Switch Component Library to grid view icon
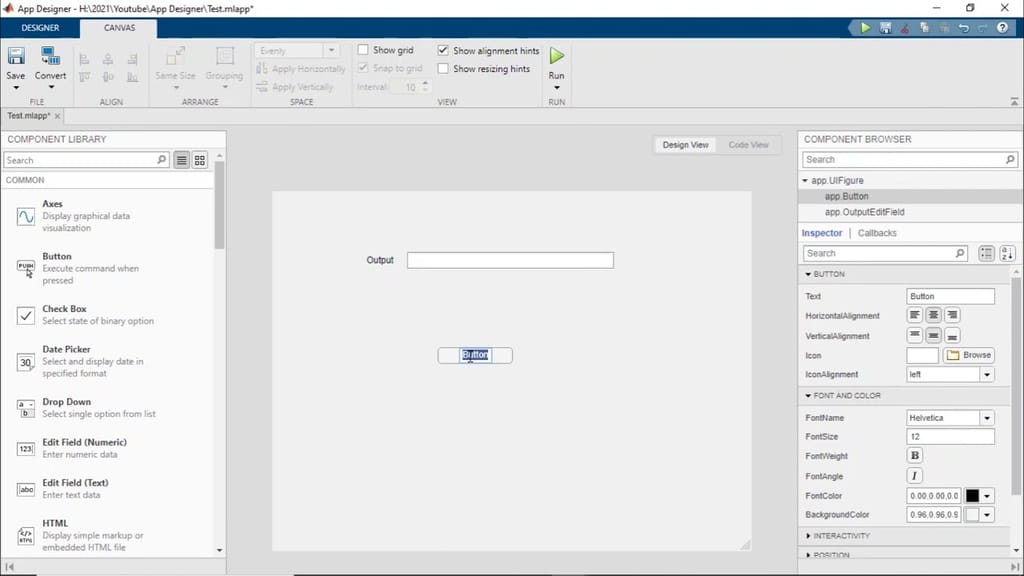This screenshot has height=576, width=1024. [x=197, y=160]
